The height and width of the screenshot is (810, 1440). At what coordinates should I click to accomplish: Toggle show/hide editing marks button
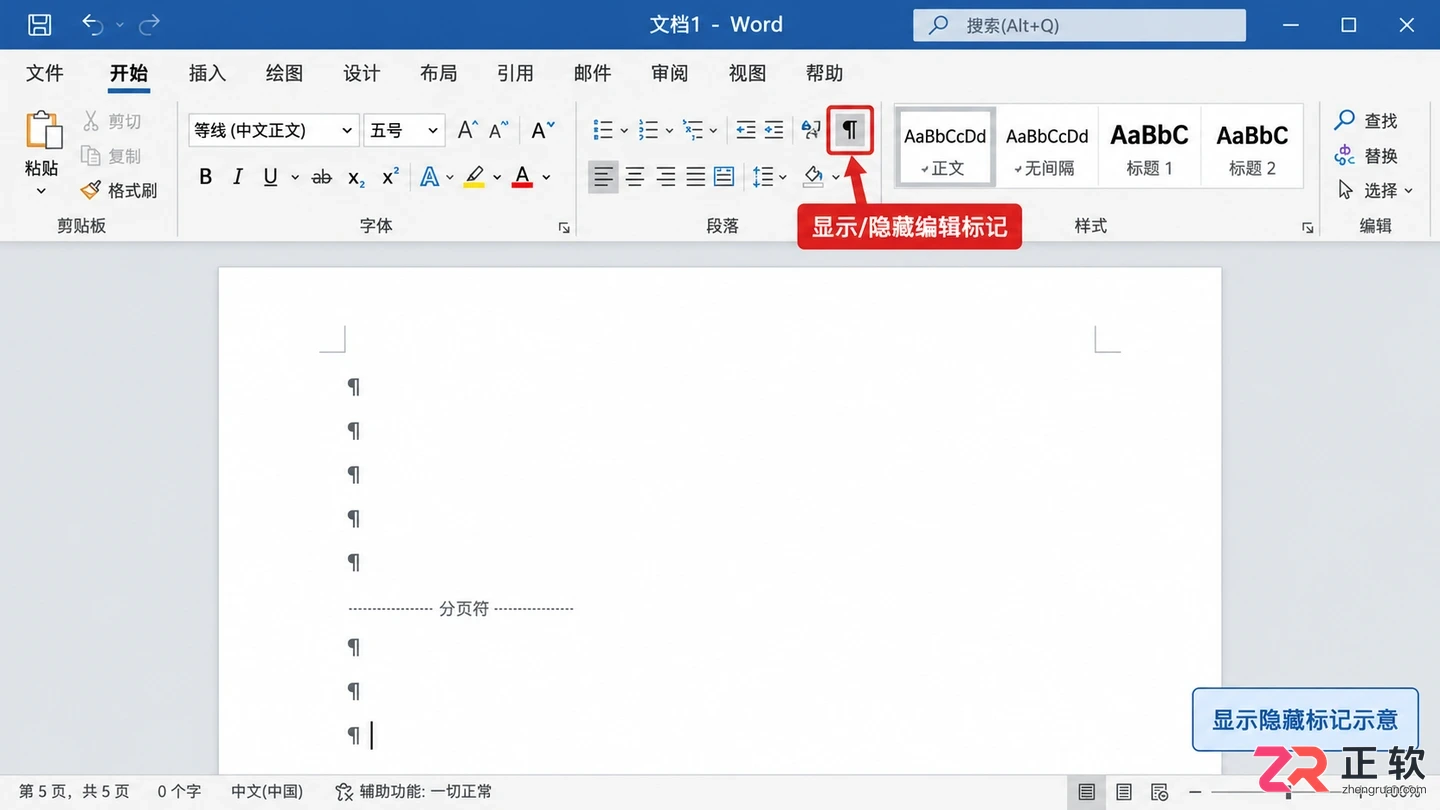(x=850, y=130)
